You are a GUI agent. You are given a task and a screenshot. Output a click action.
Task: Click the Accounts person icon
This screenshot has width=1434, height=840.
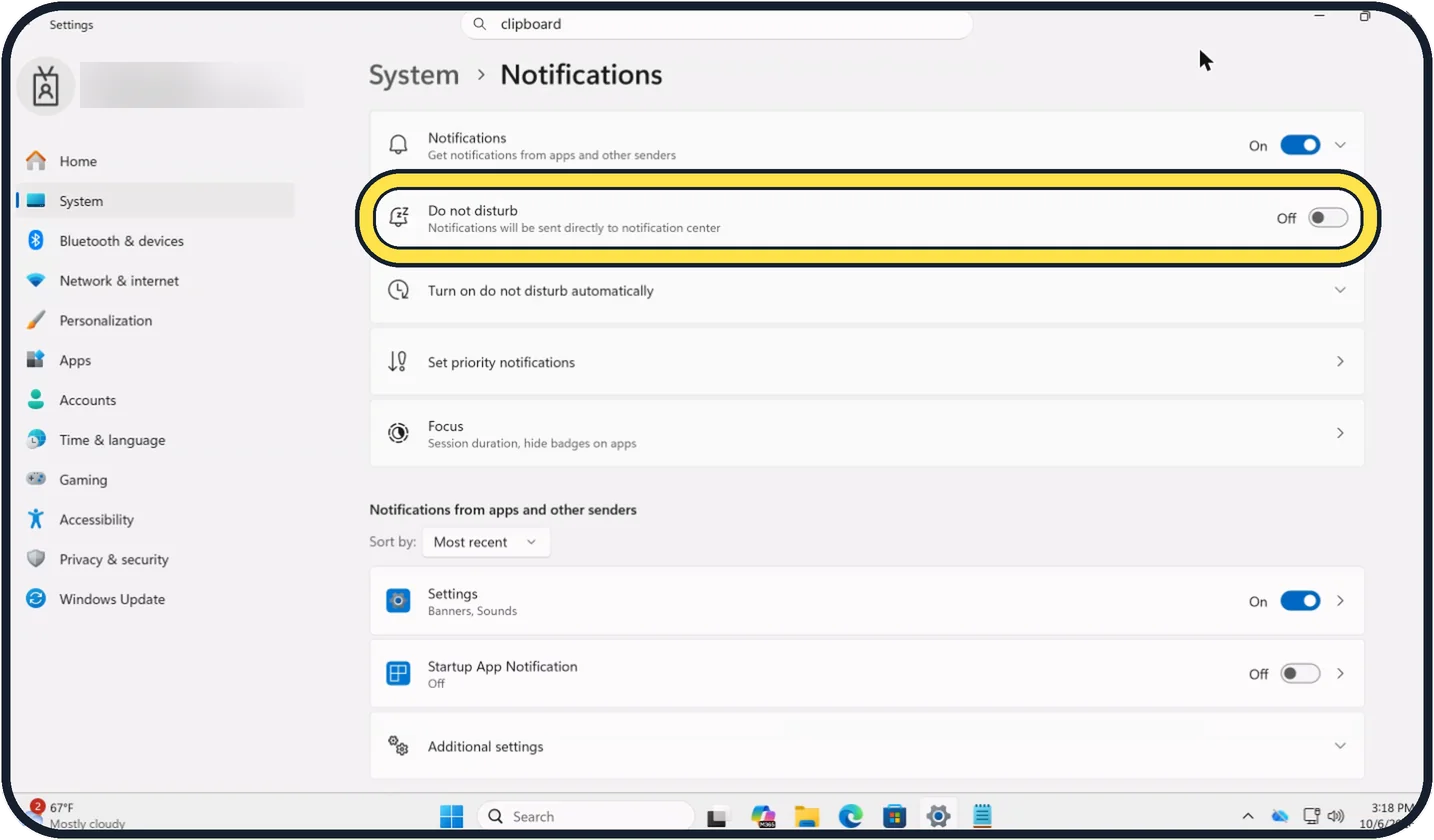pyautogui.click(x=36, y=400)
